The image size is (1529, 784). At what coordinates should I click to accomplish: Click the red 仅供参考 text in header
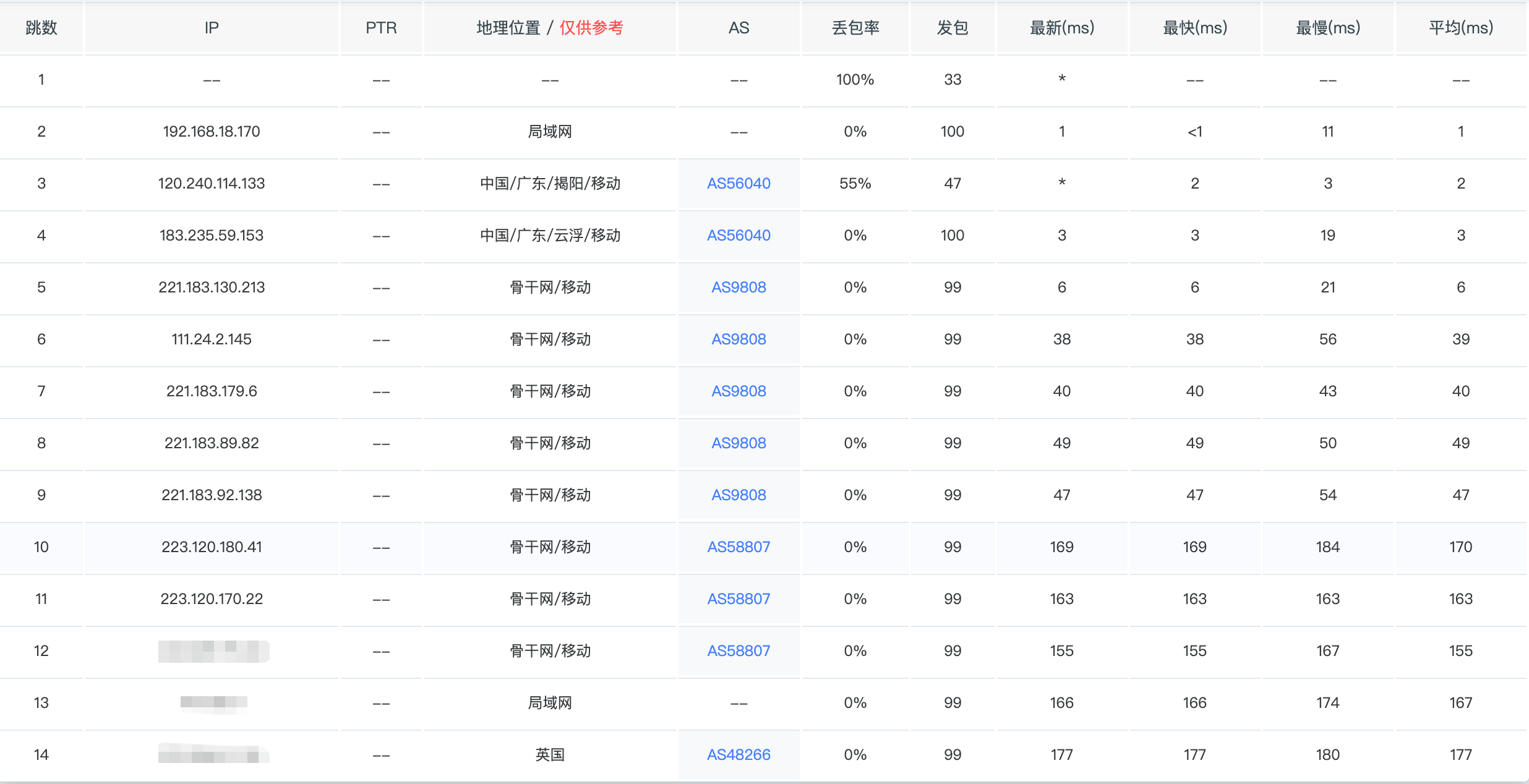tap(591, 28)
